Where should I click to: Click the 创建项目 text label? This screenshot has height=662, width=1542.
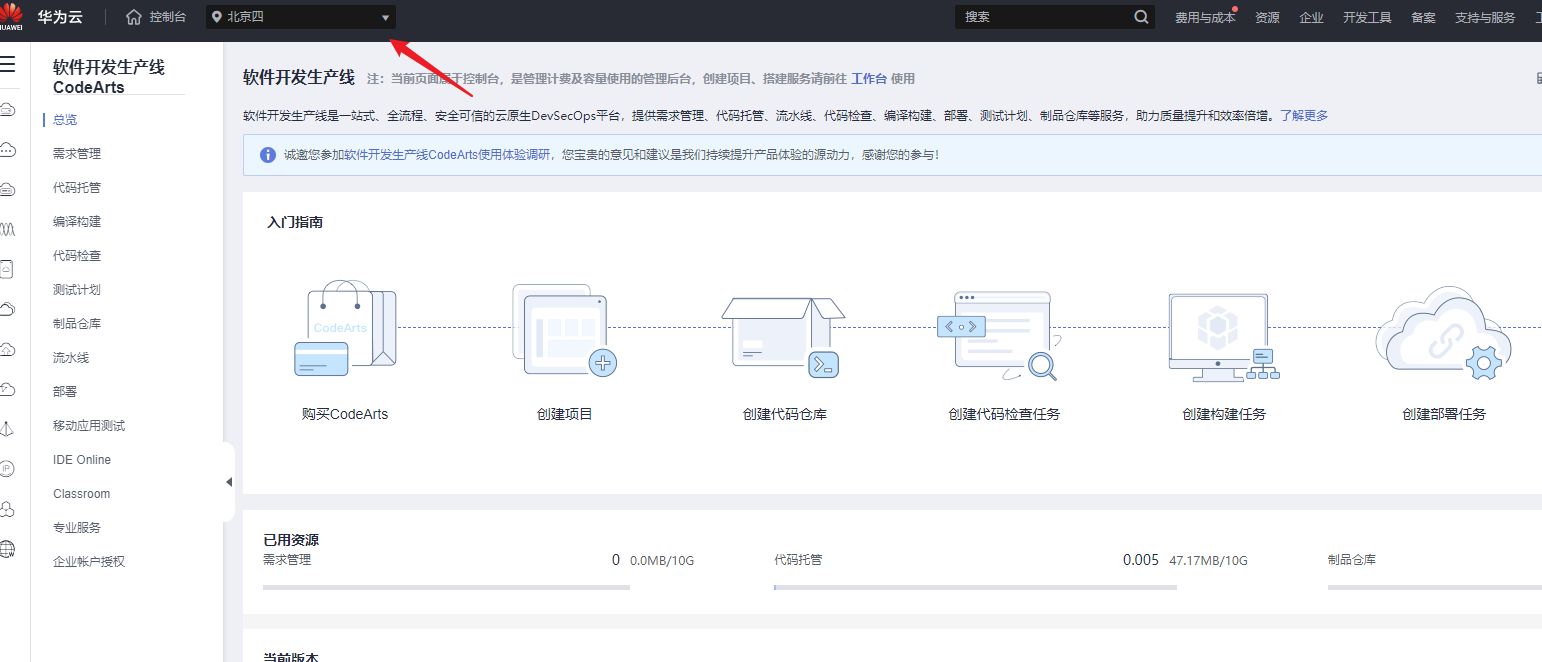(x=565, y=414)
